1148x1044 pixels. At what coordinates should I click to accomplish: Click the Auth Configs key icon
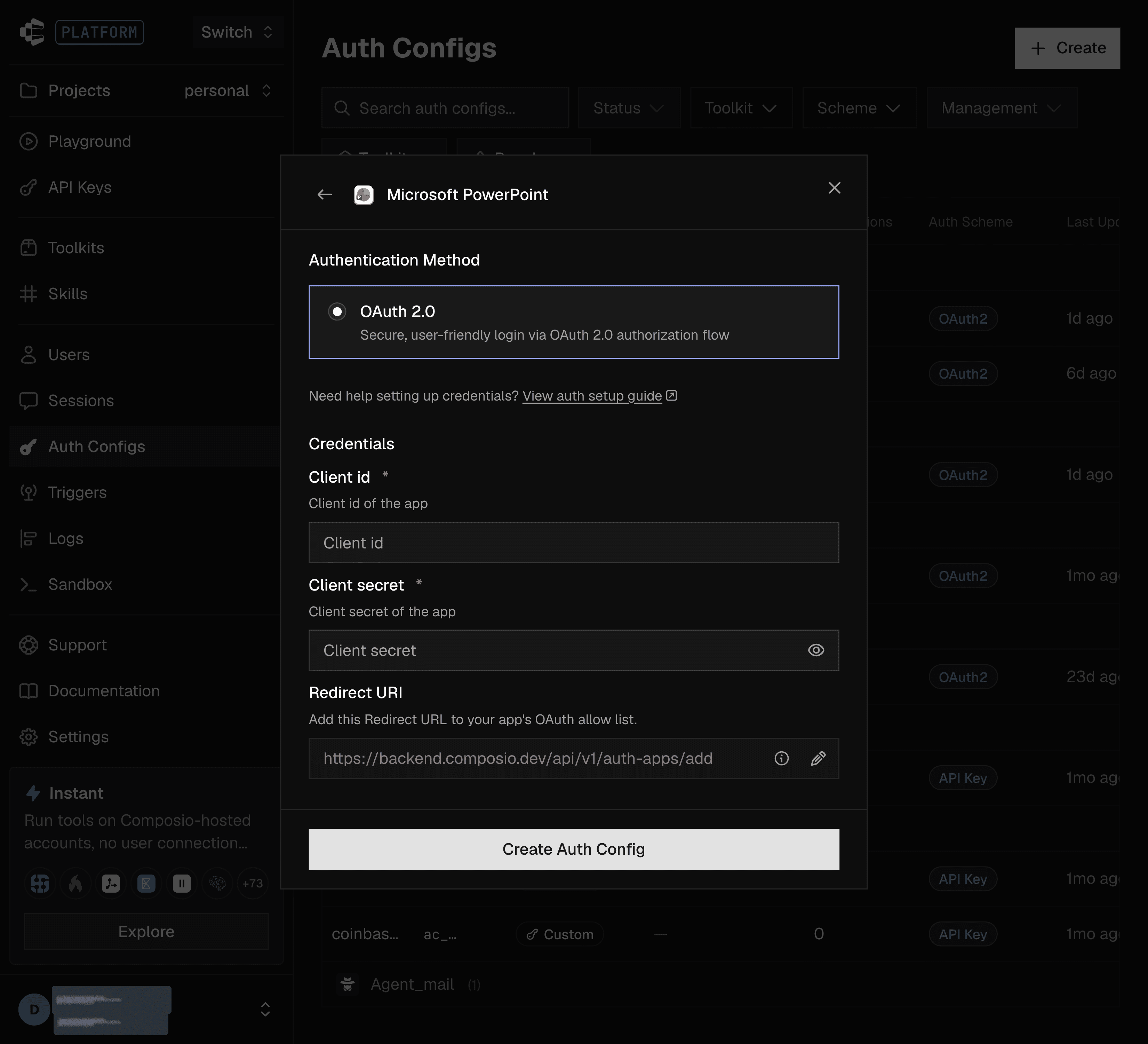coord(29,446)
